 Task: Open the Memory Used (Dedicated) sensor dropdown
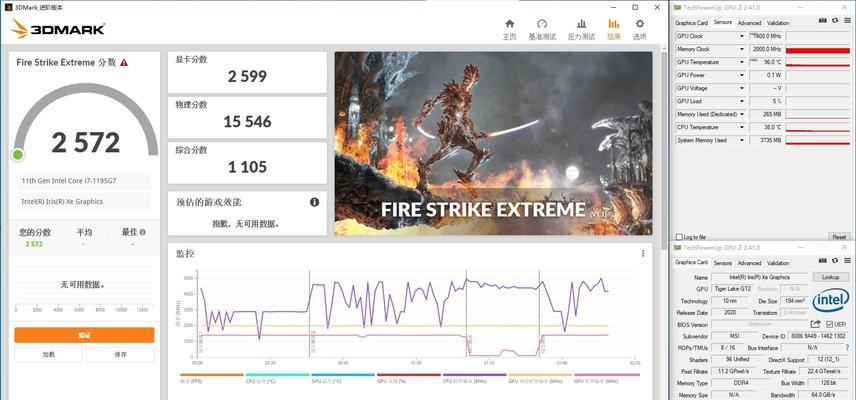742,114
